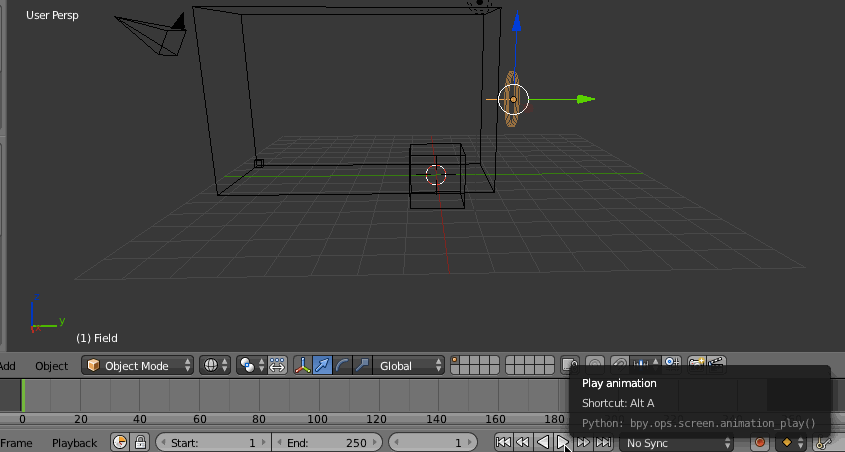Click the blue Z-axis manipulator arrow
Image resolution: width=845 pixels, height=452 pixels.
[x=516, y=22]
